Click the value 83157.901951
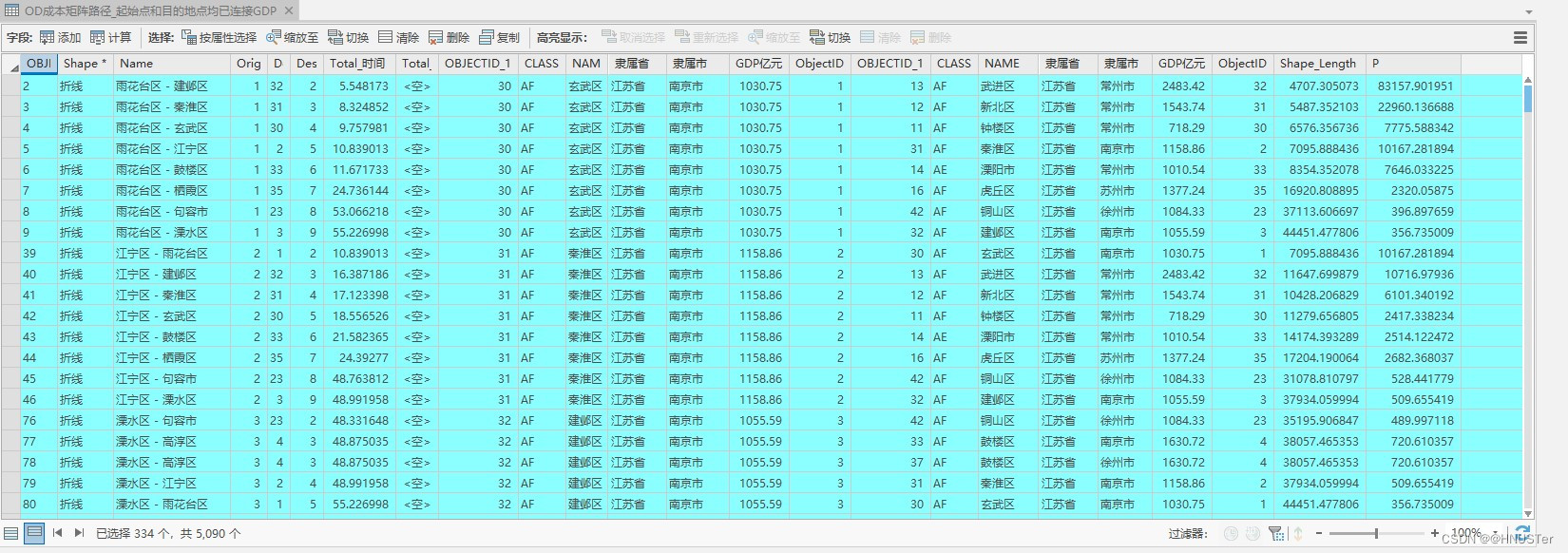Viewport: 1568px width, 553px height. [1415, 86]
